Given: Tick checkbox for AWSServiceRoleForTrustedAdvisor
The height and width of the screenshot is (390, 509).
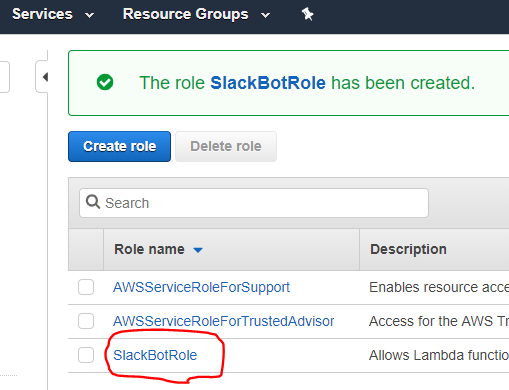Looking at the screenshot, I should coord(86,321).
